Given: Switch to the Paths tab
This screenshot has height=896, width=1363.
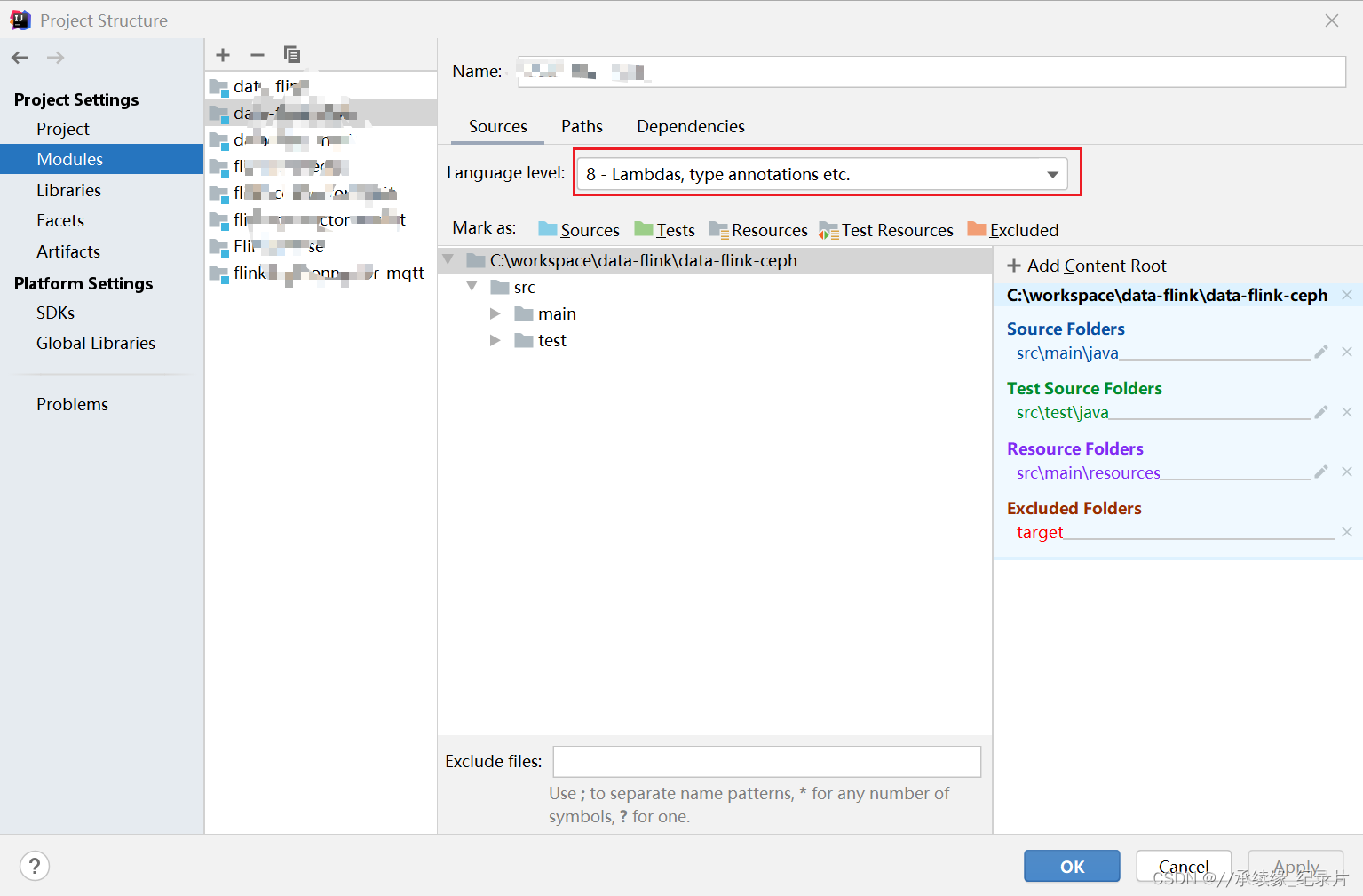Looking at the screenshot, I should [x=582, y=126].
